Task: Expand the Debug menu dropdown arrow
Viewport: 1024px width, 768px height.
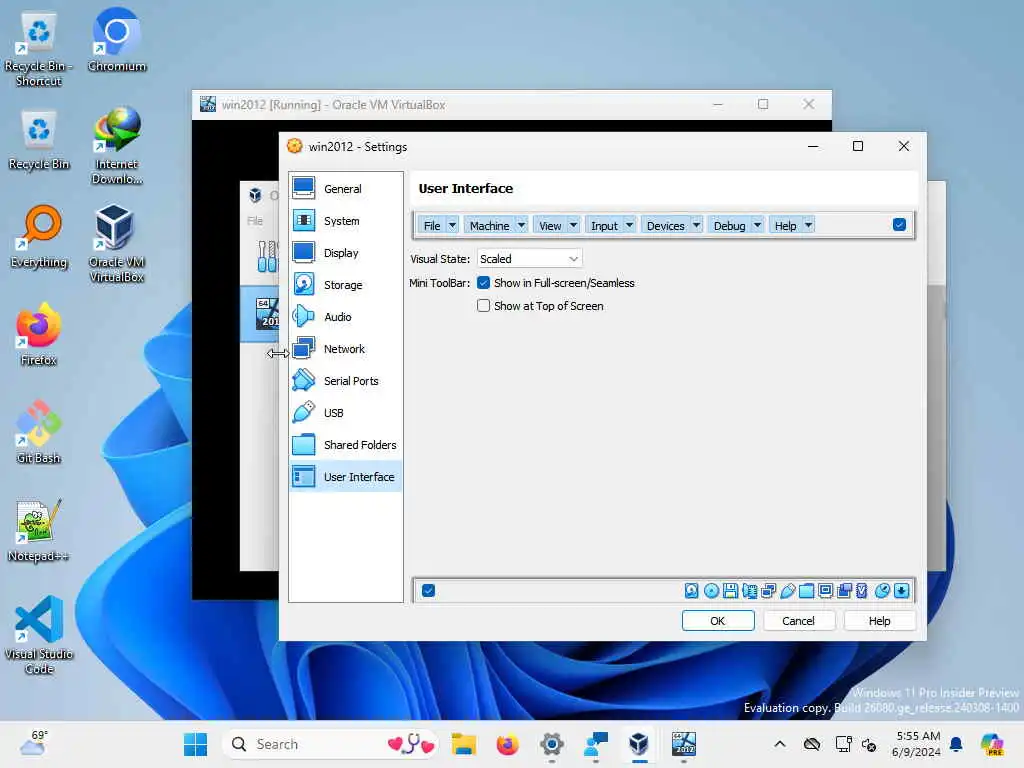Action: coord(758,225)
